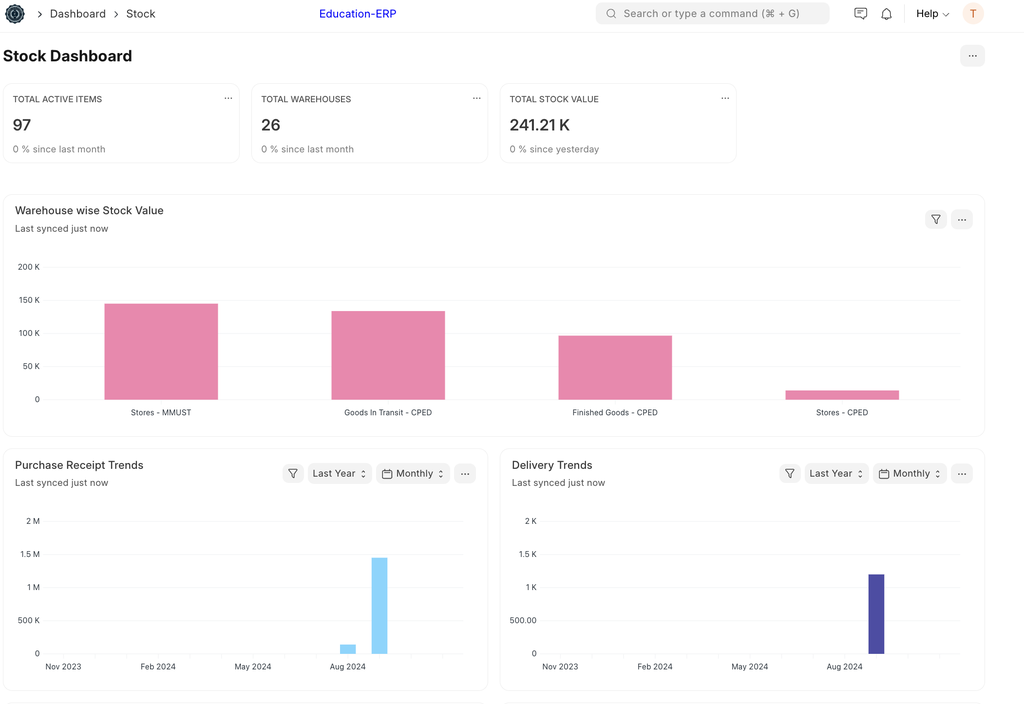Click the Stores - MMUST pink bar
This screenshot has height=704, width=1024.
pyautogui.click(x=161, y=351)
